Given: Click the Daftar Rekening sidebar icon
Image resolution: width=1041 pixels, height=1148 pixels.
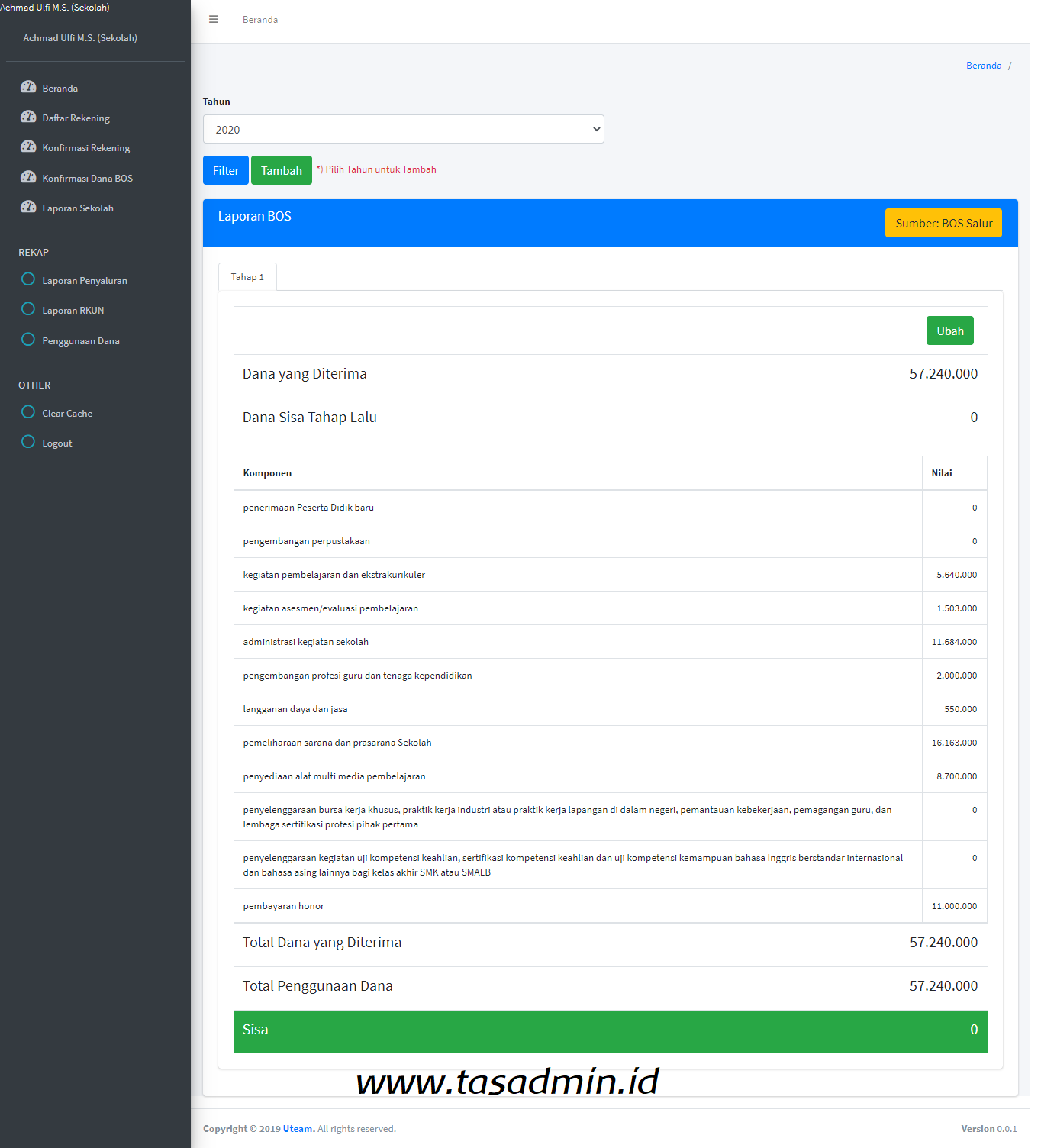Looking at the screenshot, I should [x=28, y=118].
